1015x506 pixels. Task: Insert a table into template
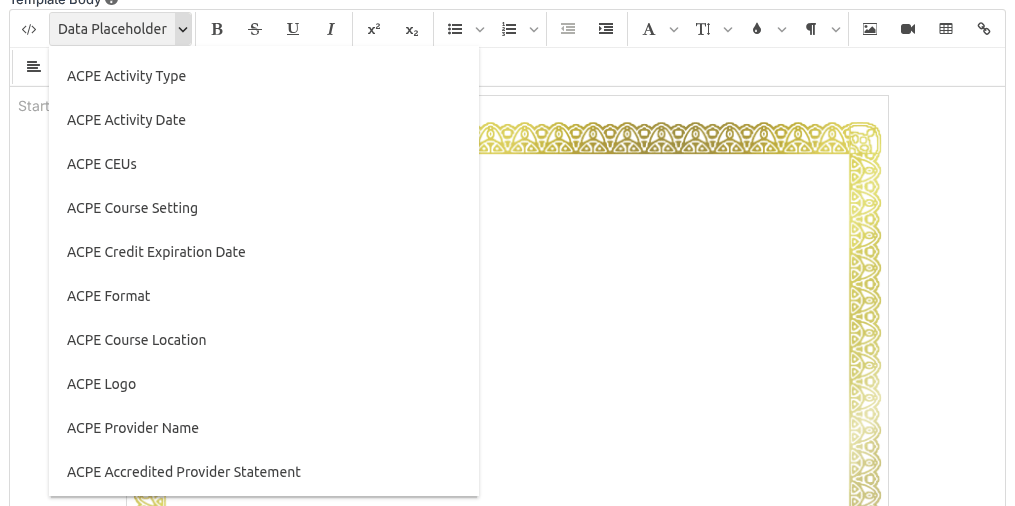coord(946,29)
